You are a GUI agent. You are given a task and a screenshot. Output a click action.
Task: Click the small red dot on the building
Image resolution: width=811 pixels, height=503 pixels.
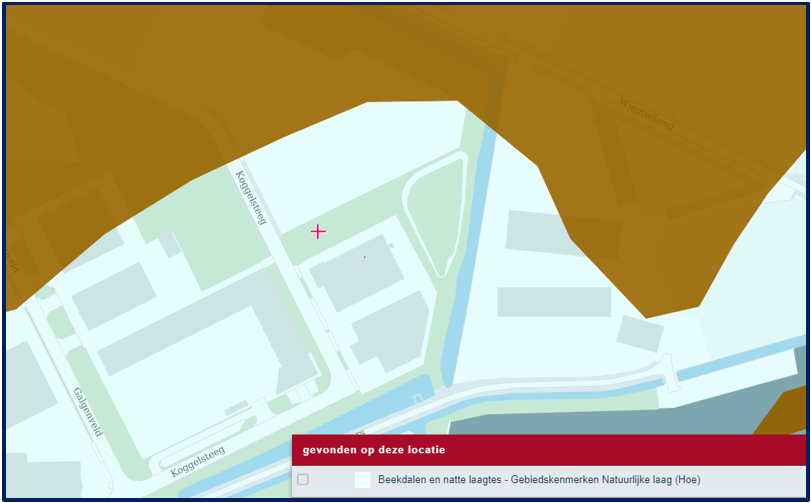364,257
